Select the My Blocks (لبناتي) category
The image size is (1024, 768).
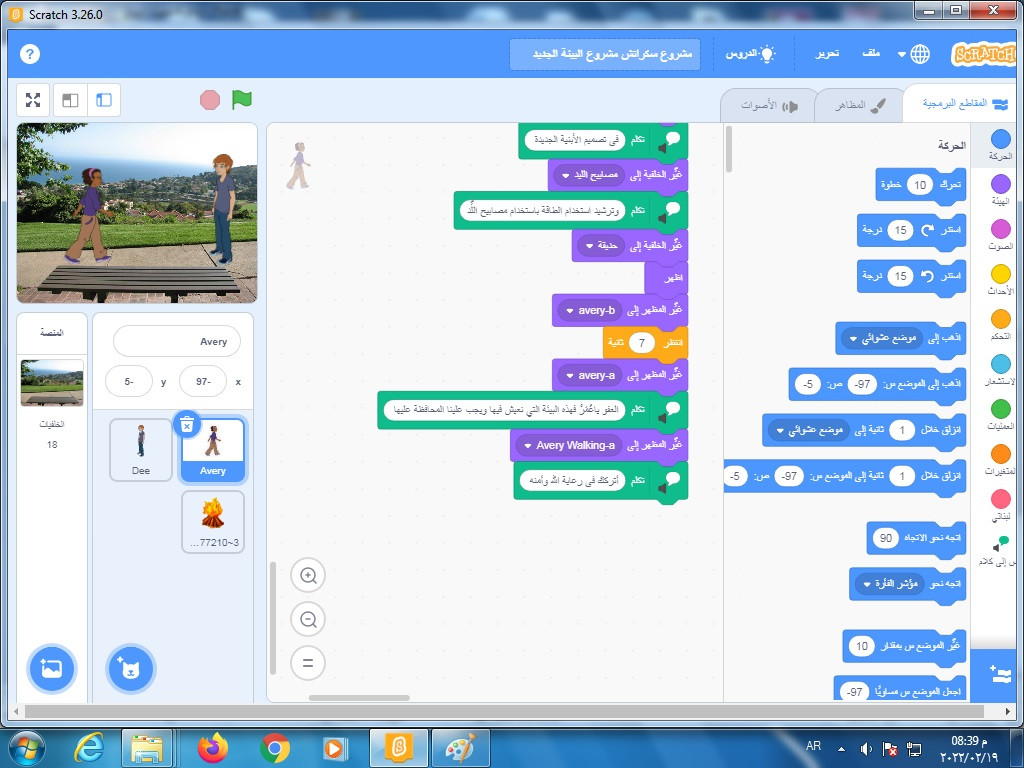point(1000,505)
